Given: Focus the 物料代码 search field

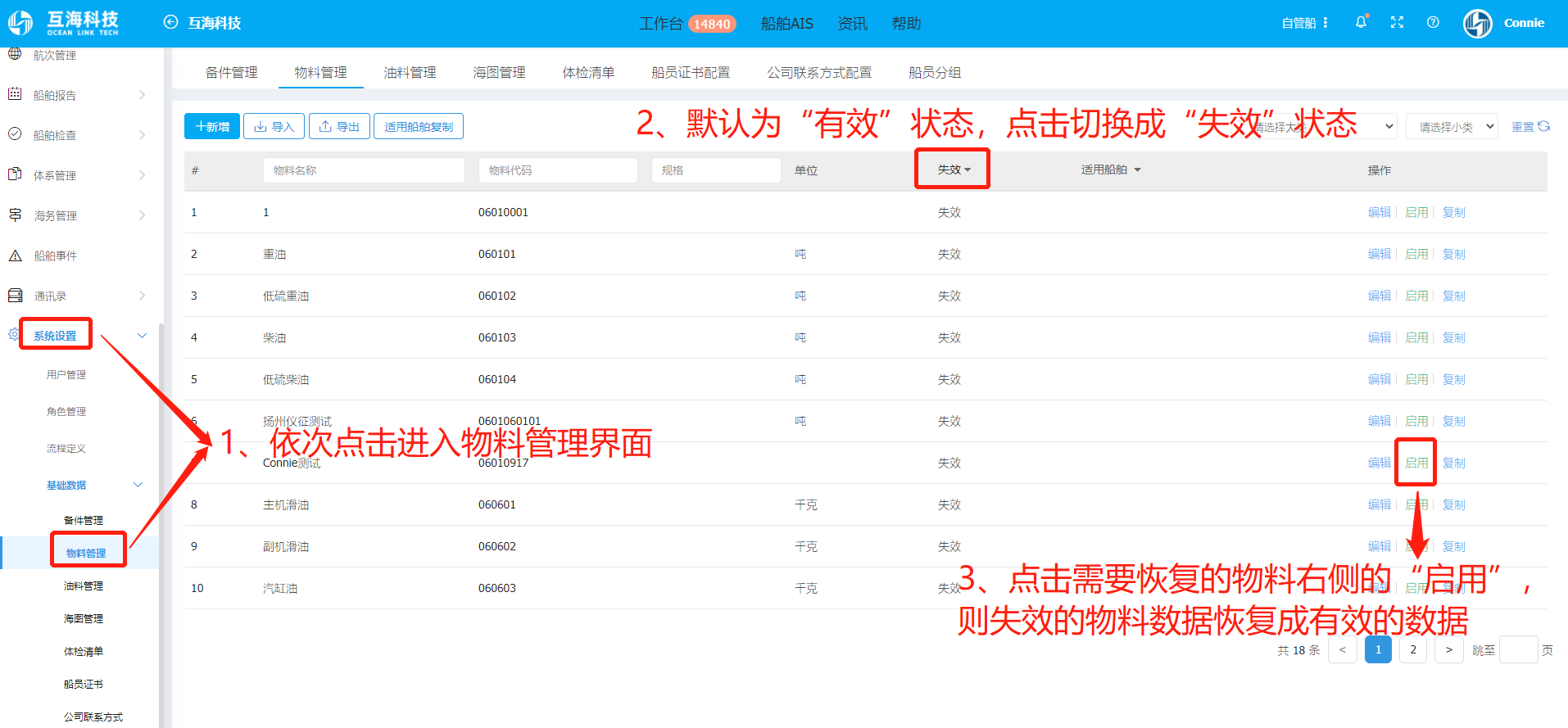Looking at the screenshot, I should coord(558,170).
